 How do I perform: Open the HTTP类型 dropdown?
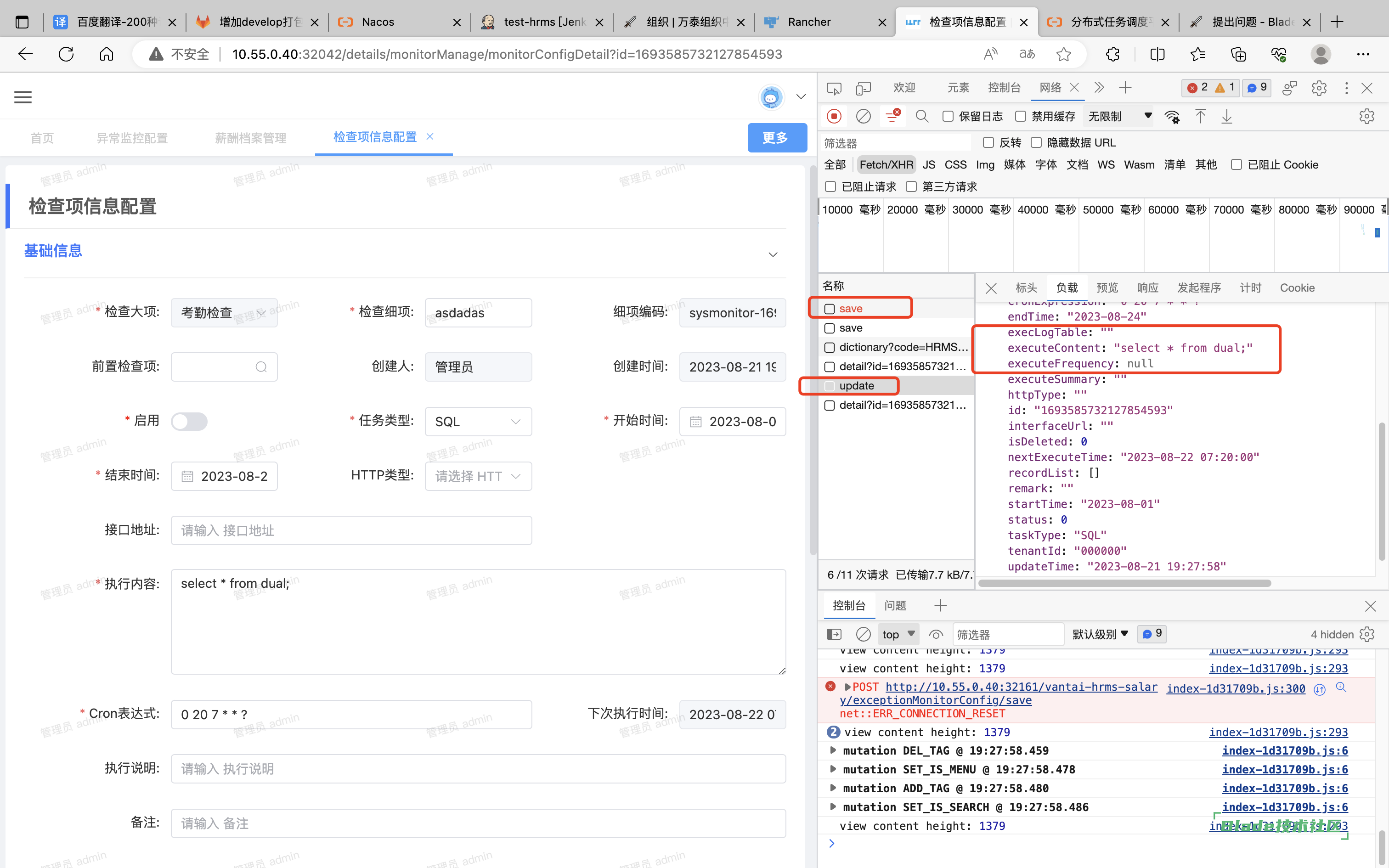tap(478, 476)
